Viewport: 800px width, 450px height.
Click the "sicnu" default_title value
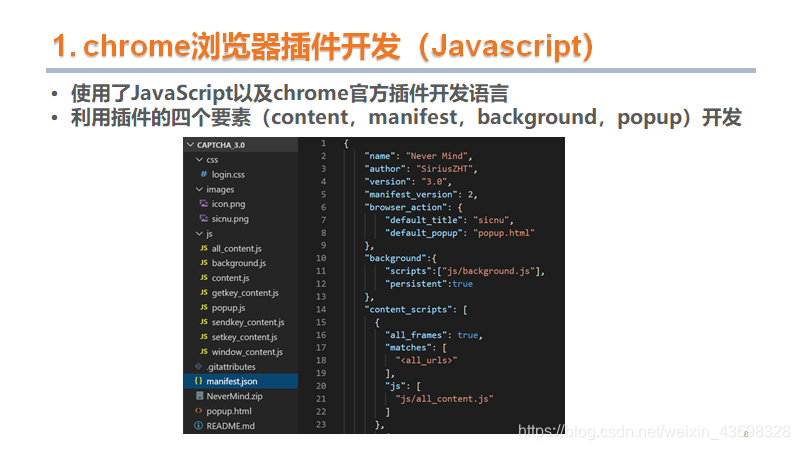click(x=491, y=220)
